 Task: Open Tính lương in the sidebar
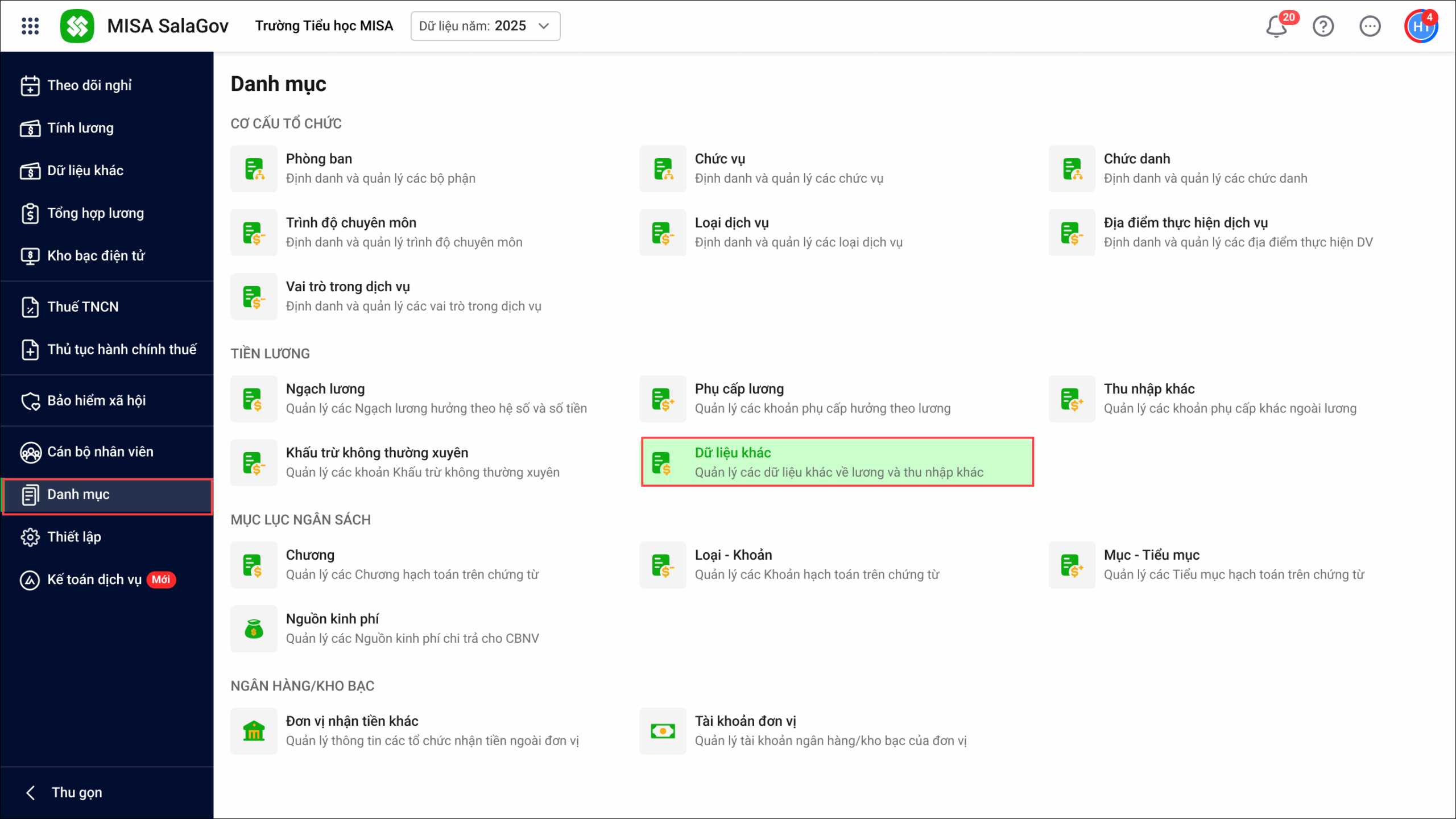(80, 128)
